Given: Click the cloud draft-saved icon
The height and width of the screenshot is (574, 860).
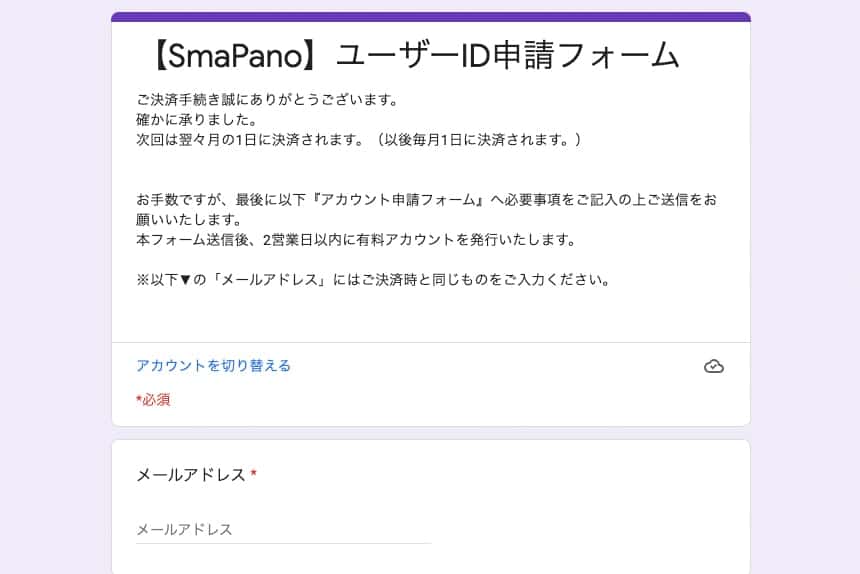Looking at the screenshot, I should [x=713, y=366].
